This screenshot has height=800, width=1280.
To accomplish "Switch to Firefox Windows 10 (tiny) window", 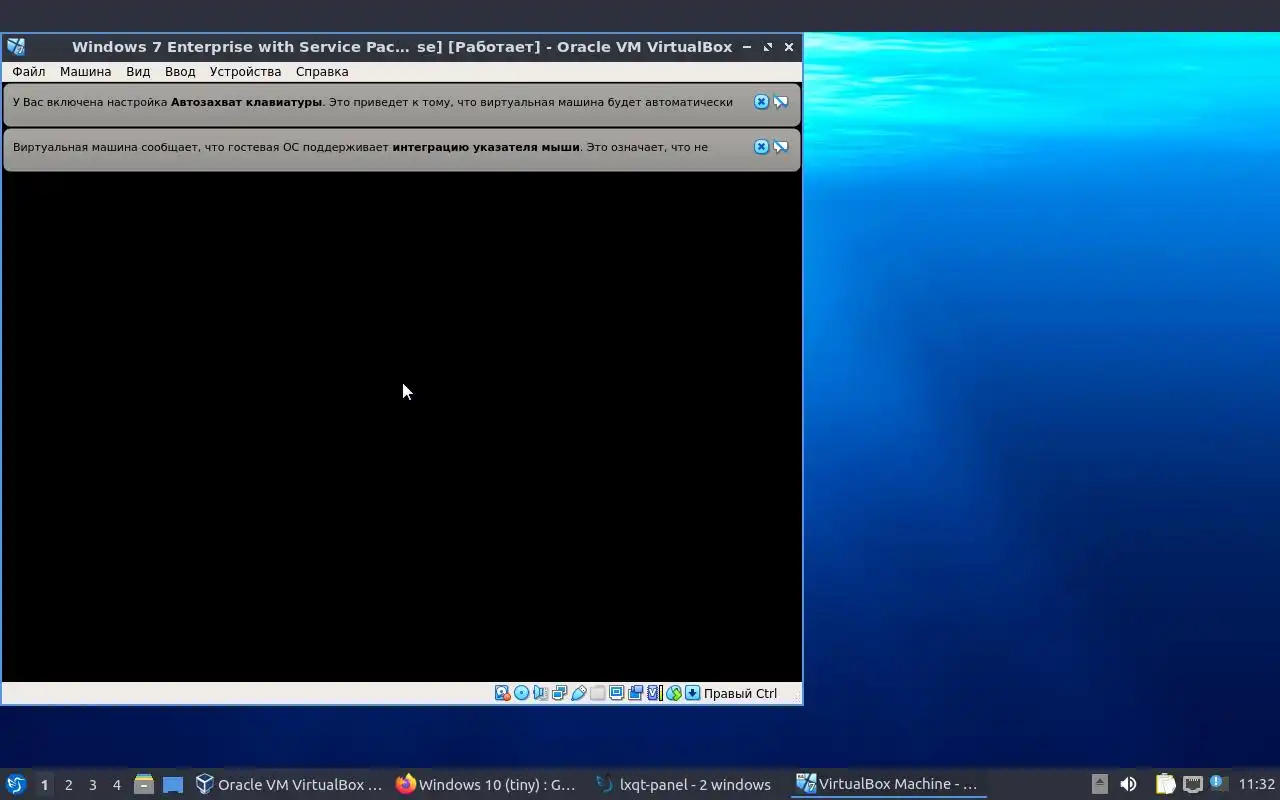I will [486, 785].
